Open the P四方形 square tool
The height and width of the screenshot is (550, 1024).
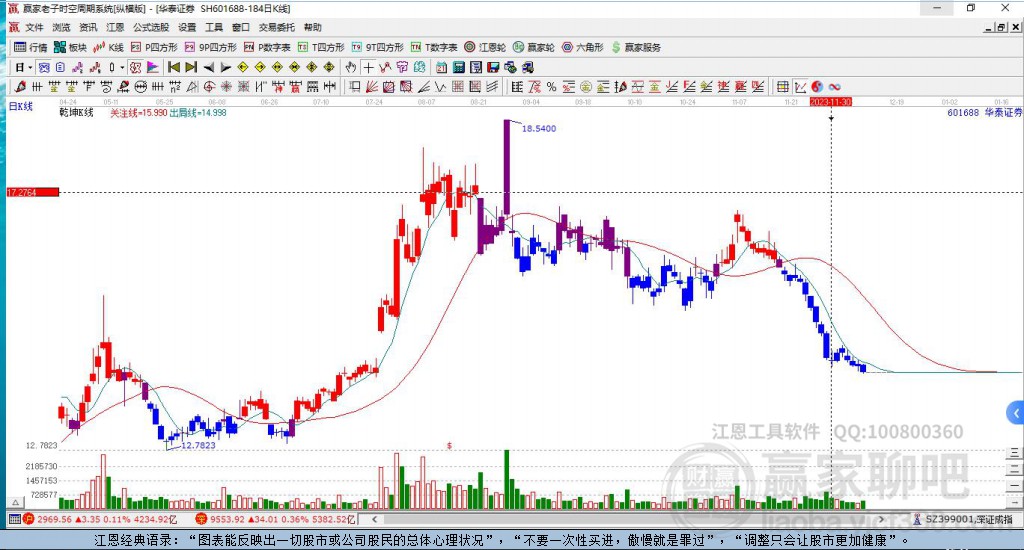(154, 47)
